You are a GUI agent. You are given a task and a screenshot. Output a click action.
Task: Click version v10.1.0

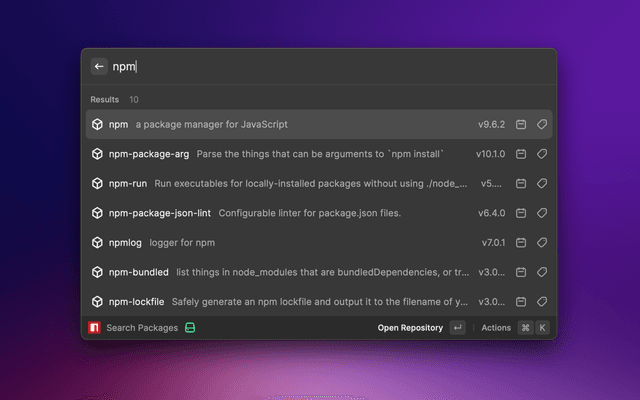[491, 154]
